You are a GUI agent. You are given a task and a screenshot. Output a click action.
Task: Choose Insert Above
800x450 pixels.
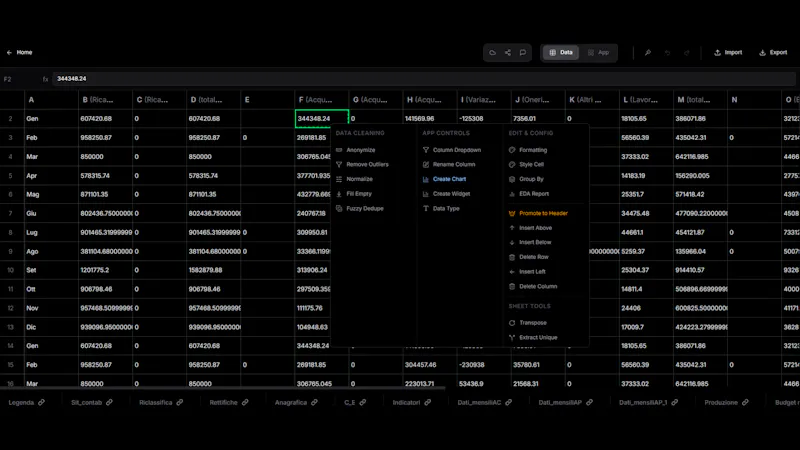click(535, 228)
